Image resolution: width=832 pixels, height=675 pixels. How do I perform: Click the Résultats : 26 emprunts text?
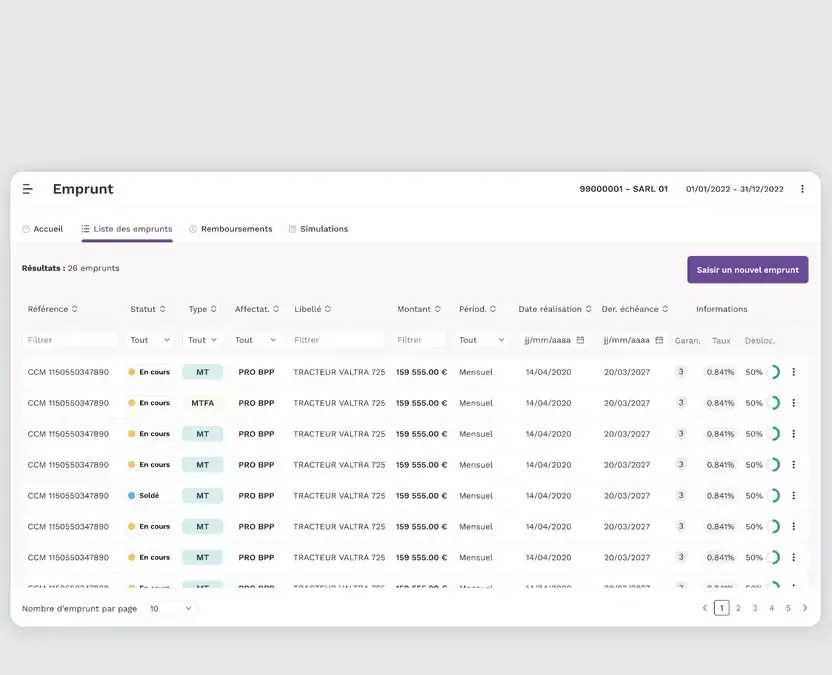point(71,268)
